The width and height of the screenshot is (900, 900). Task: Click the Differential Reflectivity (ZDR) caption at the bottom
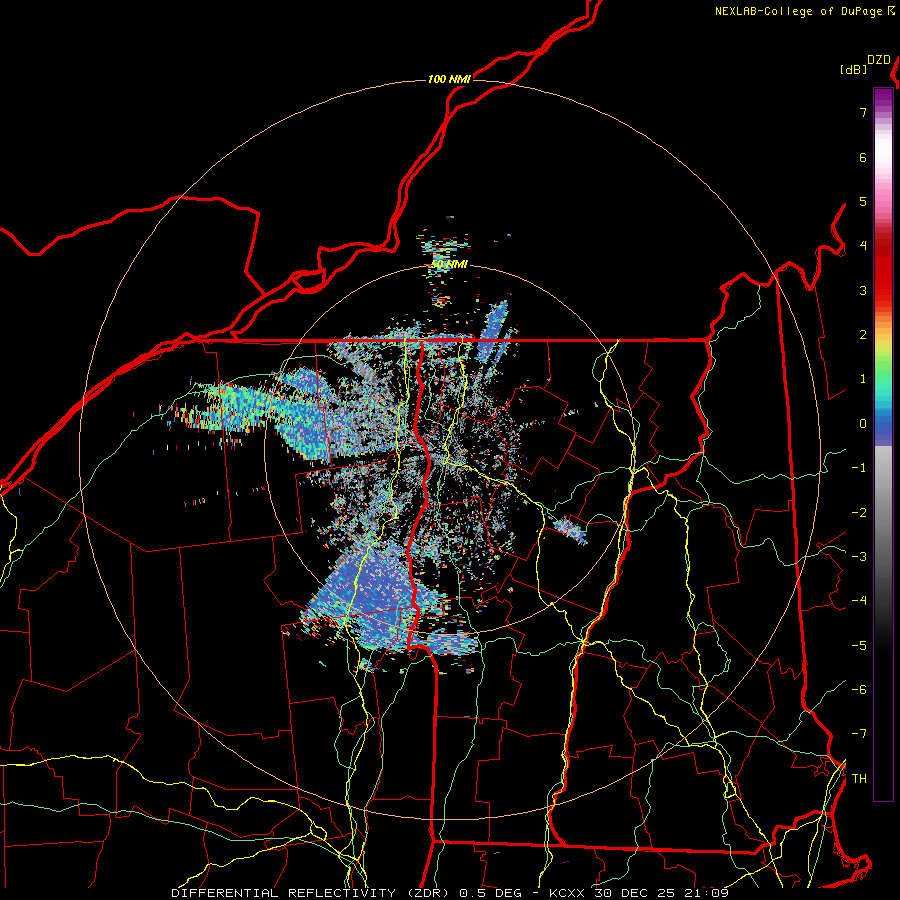point(449,893)
